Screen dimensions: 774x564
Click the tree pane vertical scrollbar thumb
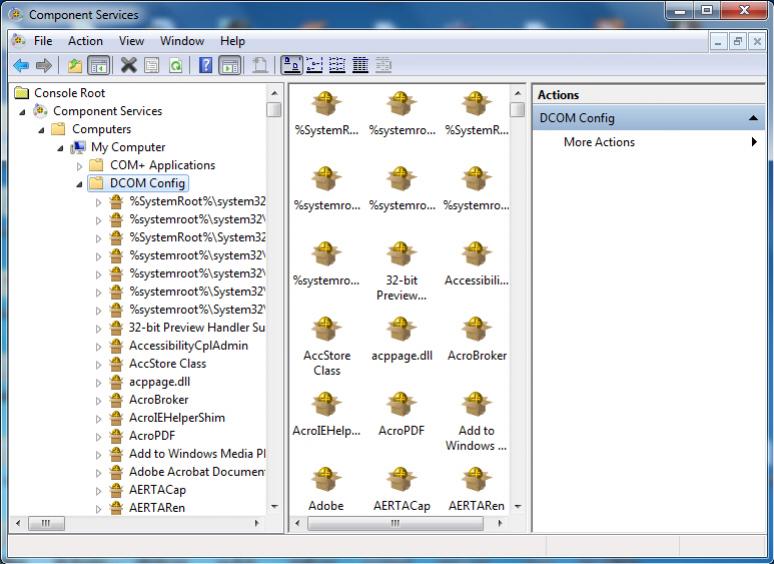[274, 109]
